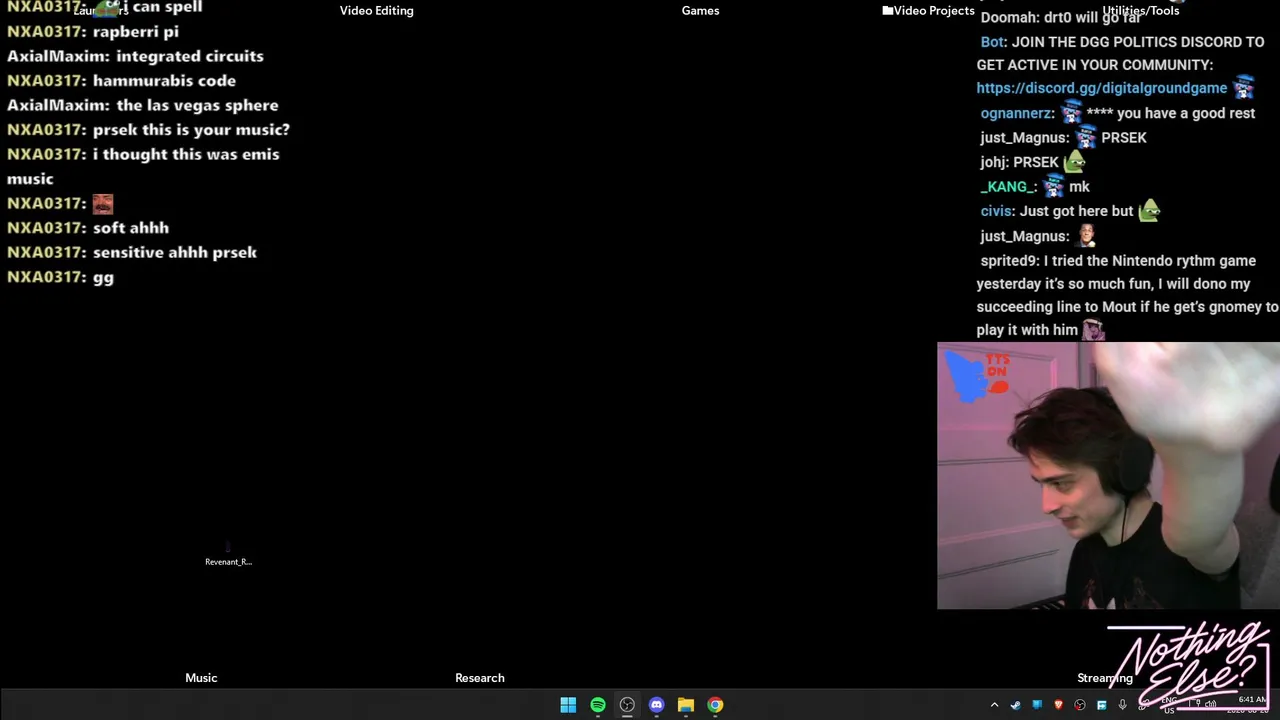1280x720 pixels.
Task: Click the chat message 'the las vegas sphere'
Action: [197, 105]
